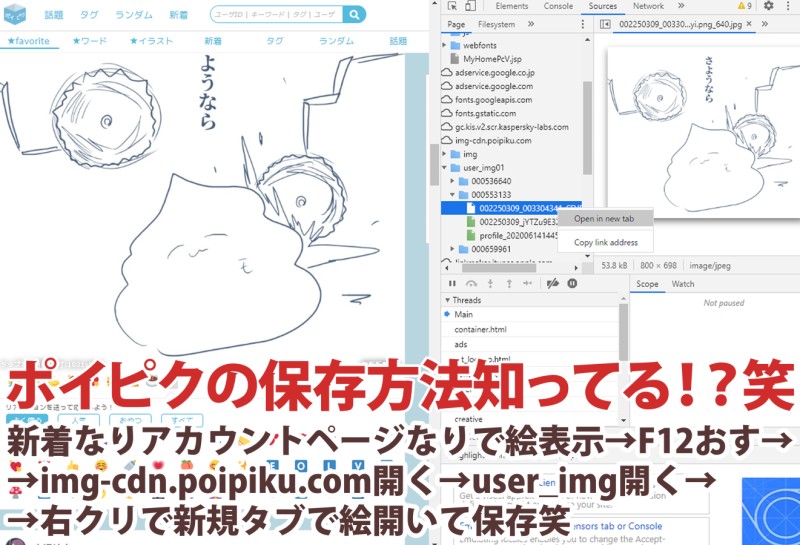Open the ランダム link in header
This screenshot has height=545, width=800.
pyautogui.click(x=134, y=15)
